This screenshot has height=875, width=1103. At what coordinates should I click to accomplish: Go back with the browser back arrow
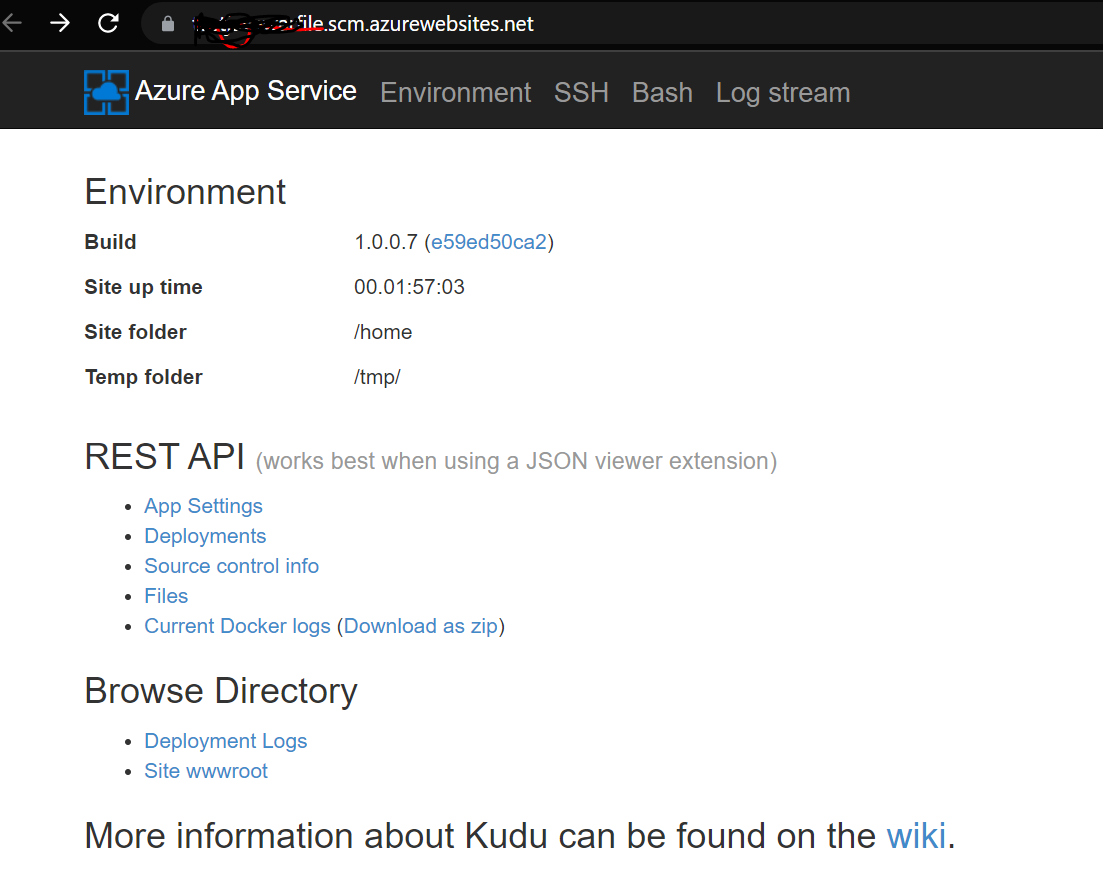(x=12, y=23)
